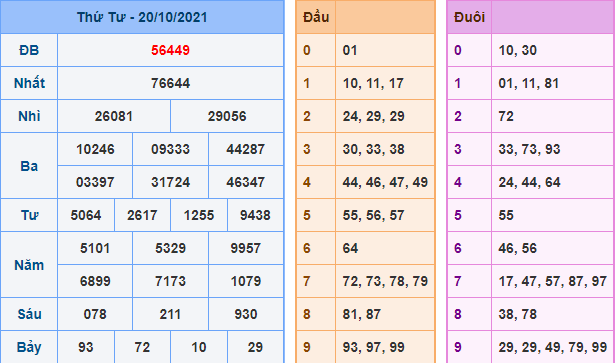Select the Sáu number 078
Image resolution: width=615 pixels, height=363 pixels.
[x=95, y=314]
